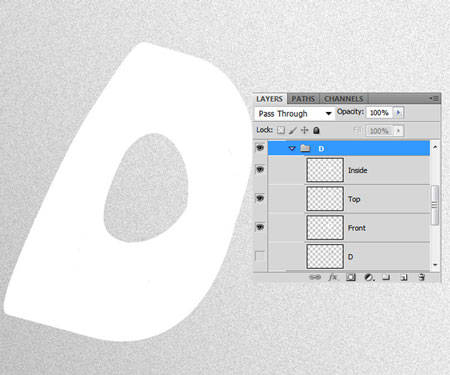The image size is (450, 375).
Task: Switch to the Channels tab
Action: pyautogui.click(x=344, y=99)
